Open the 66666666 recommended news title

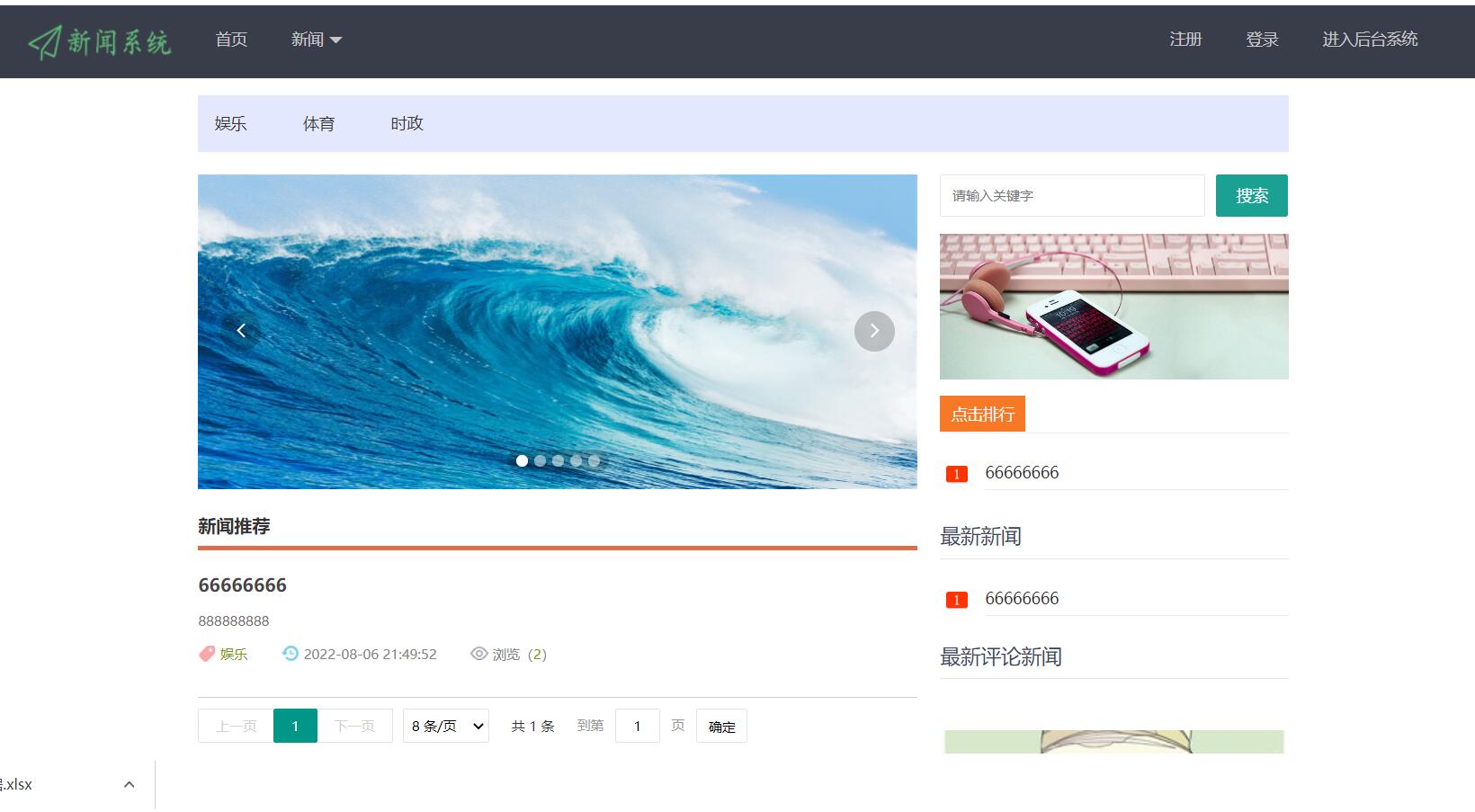(243, 585)
